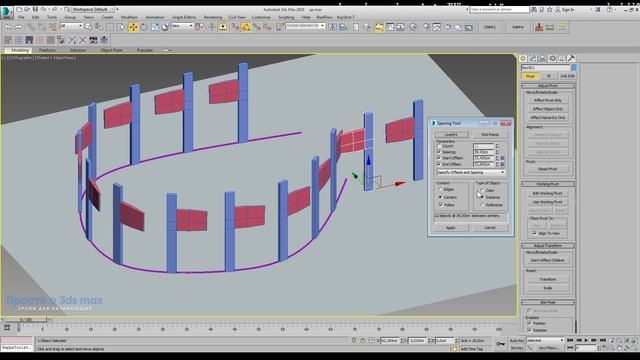640x360 pixels.
Task: Open the Utilities hammer tab in the command panel
Action: [571, 58]
